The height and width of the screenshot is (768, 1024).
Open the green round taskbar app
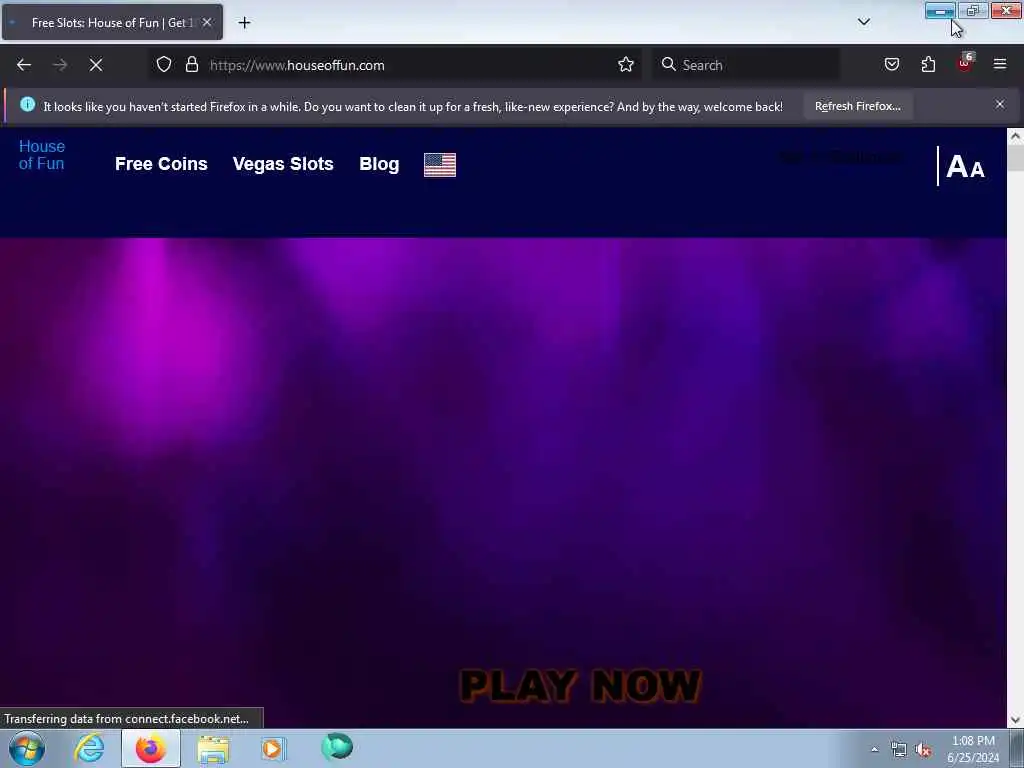[x=337, y=746]
